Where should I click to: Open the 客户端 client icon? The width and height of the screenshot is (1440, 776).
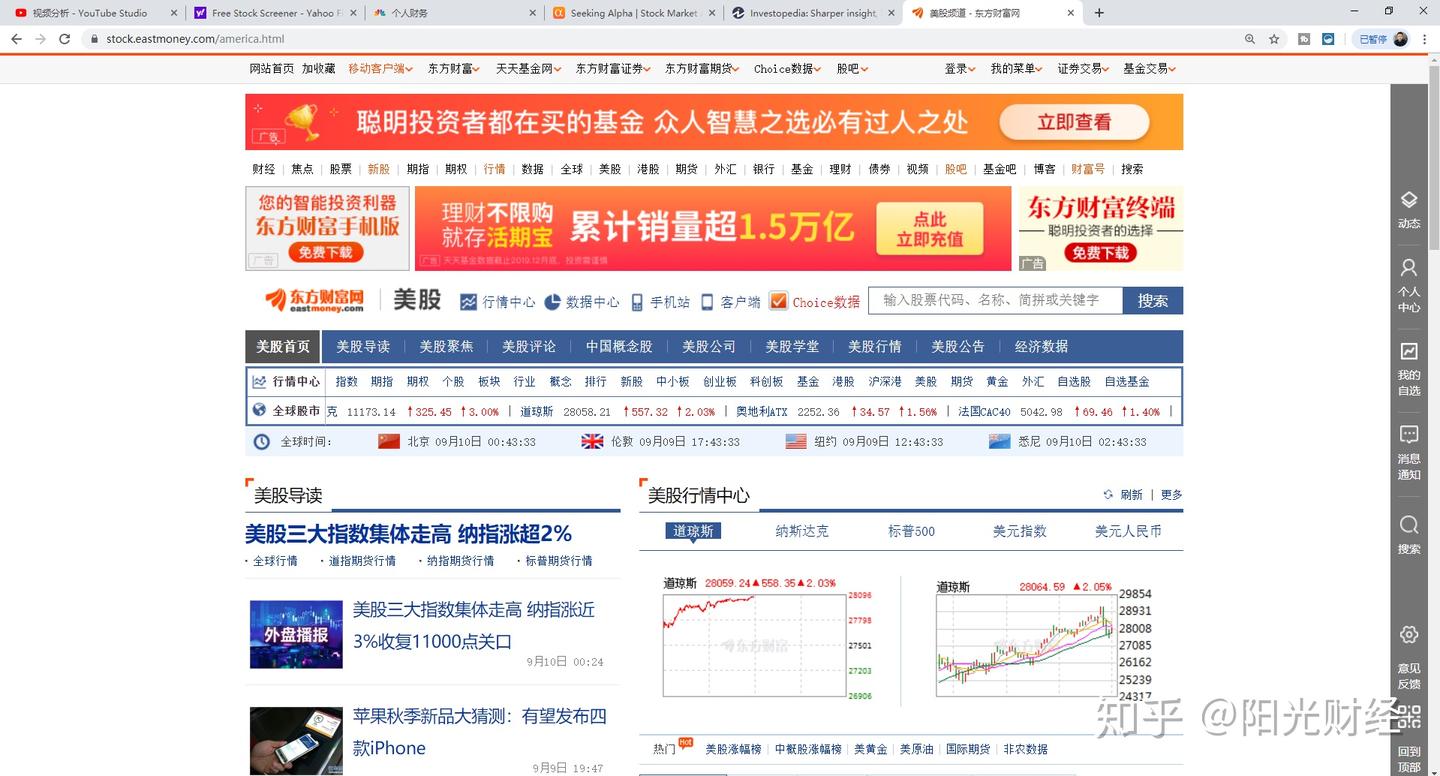[x=707, y=301]
